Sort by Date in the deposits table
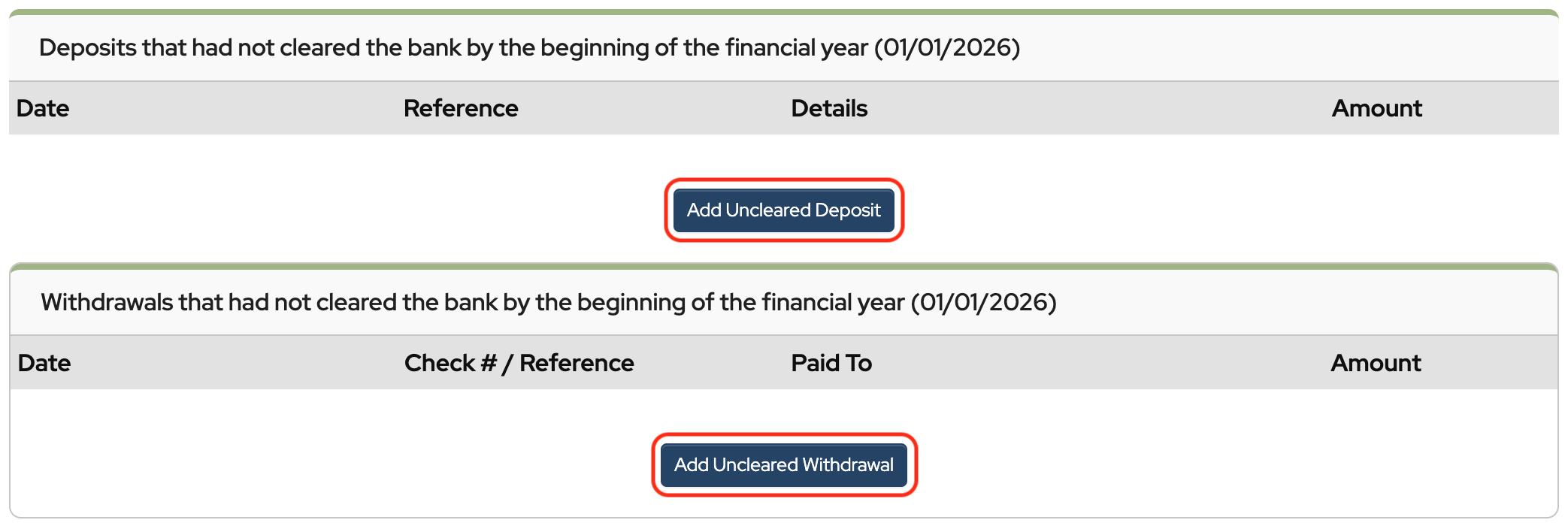 [43, 108]
